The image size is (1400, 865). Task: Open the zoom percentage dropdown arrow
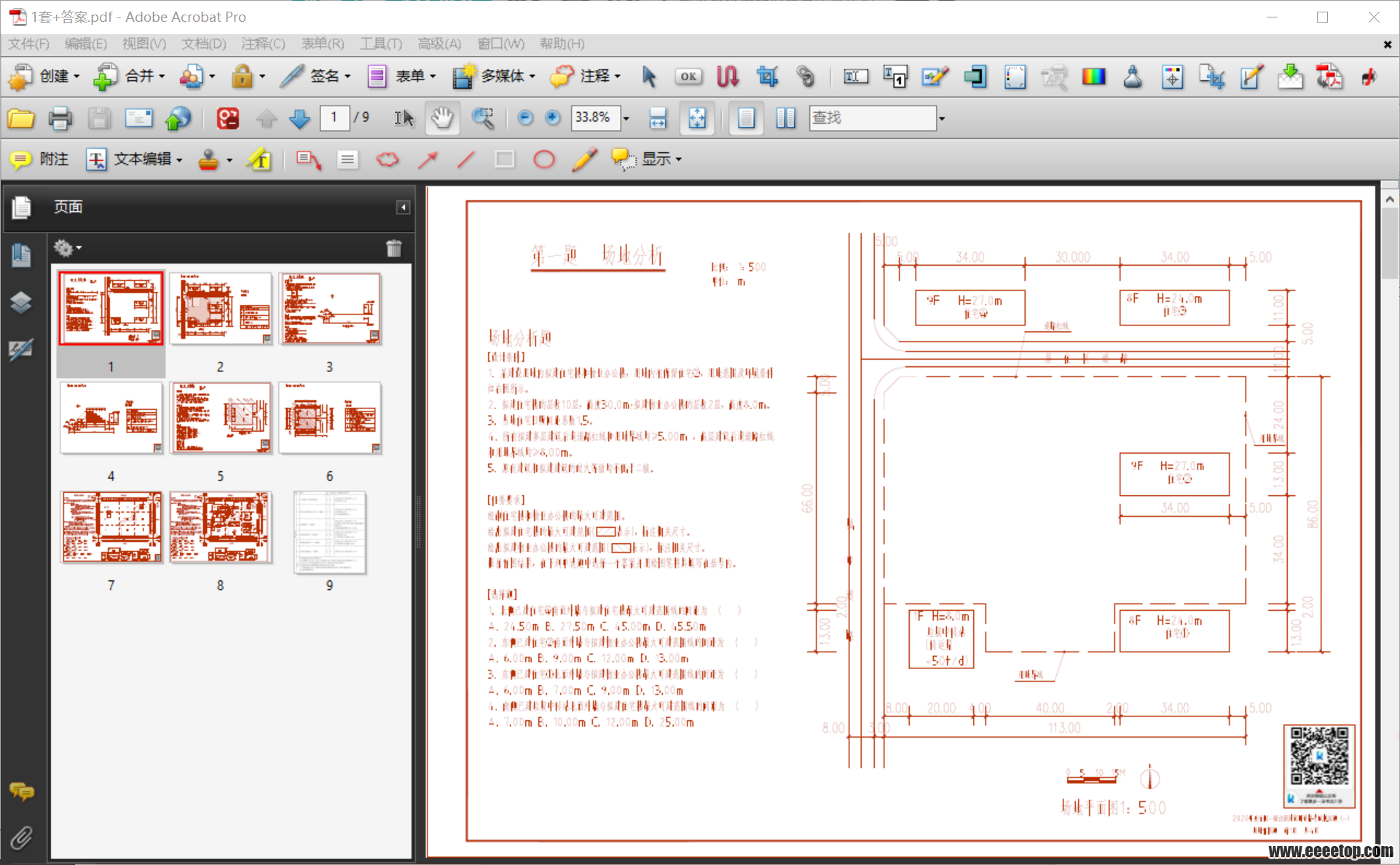[x=626, y=119]
